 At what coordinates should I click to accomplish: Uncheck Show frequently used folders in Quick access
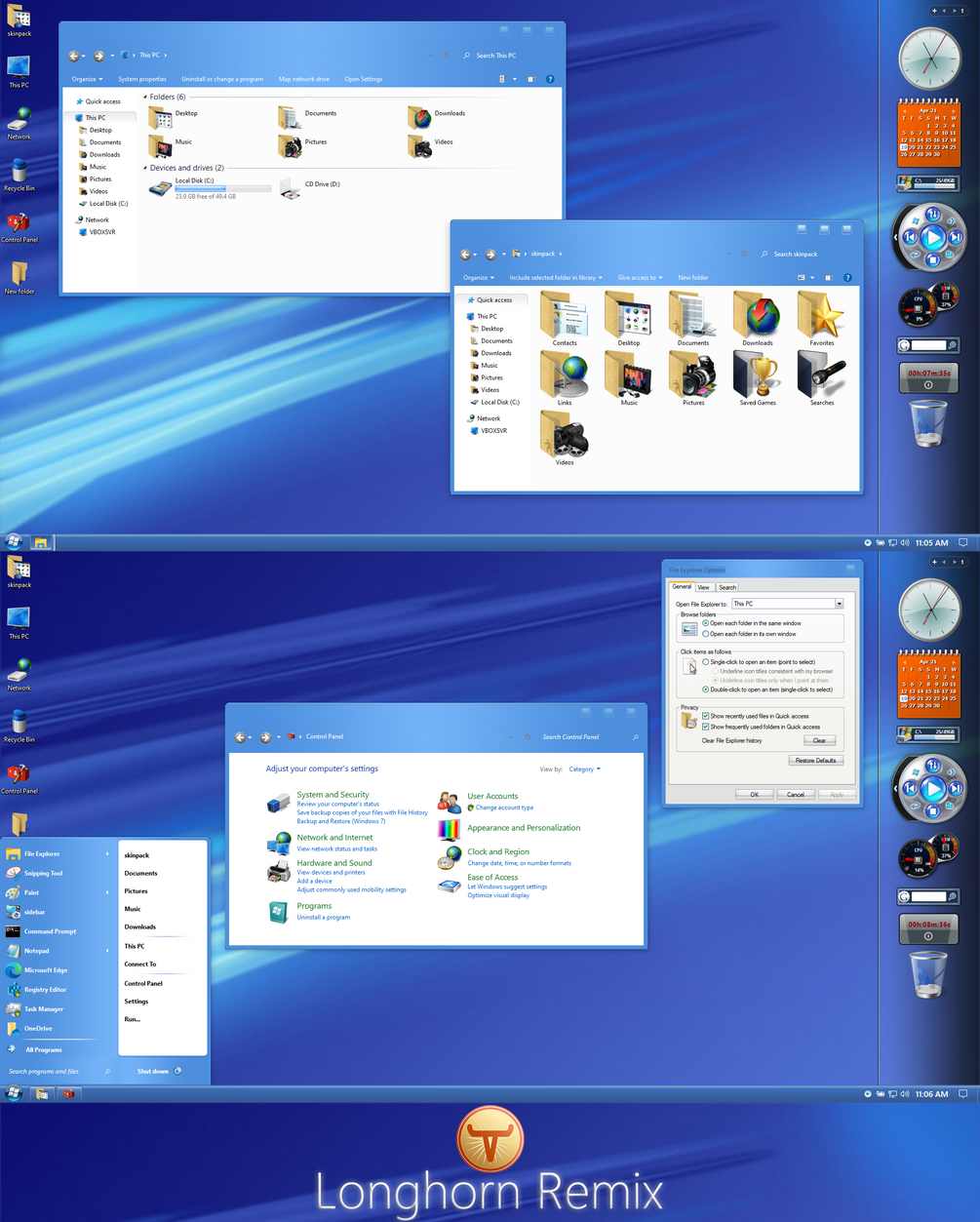click(x=706, y=727)
